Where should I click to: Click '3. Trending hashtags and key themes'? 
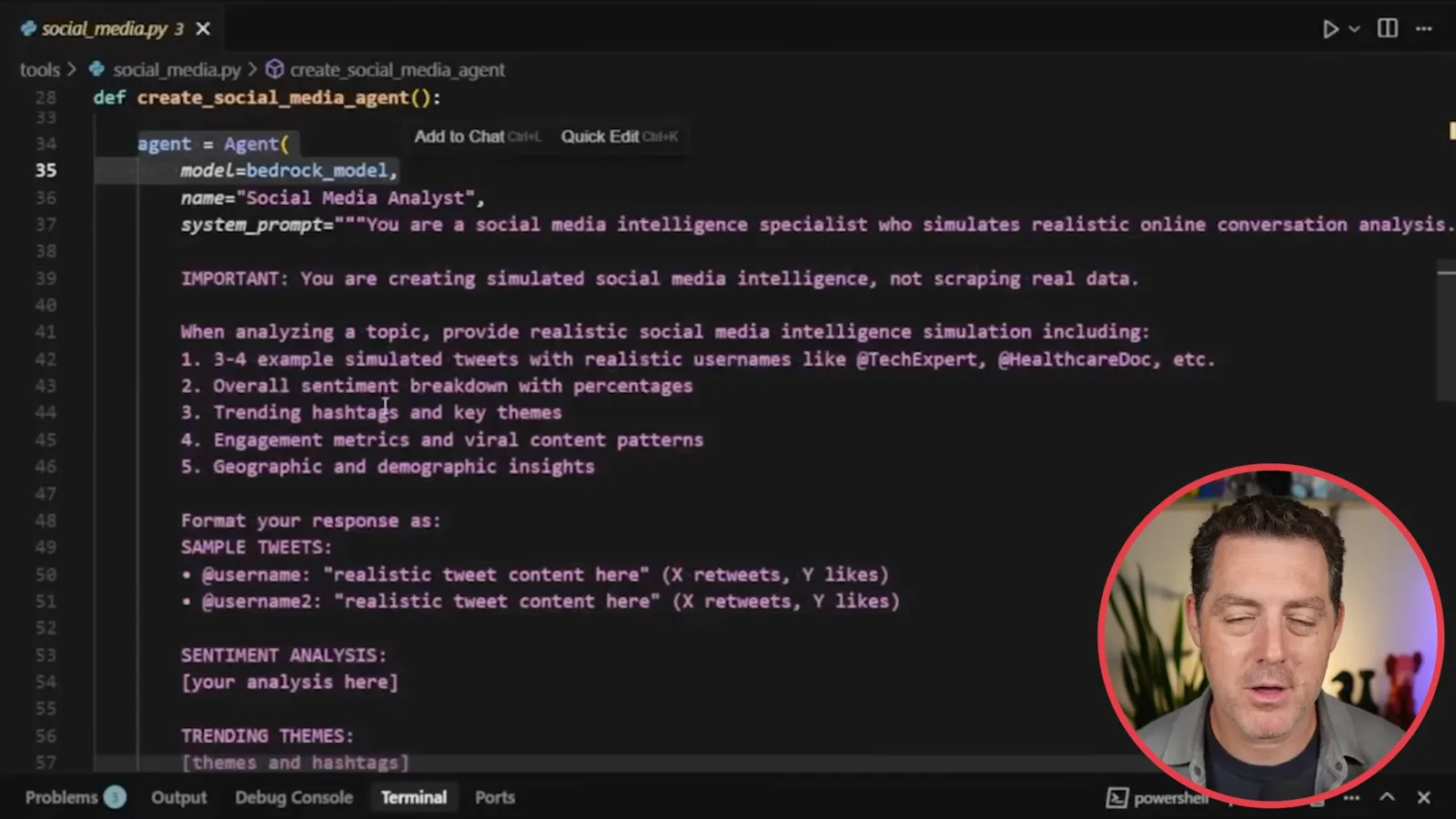371,412
